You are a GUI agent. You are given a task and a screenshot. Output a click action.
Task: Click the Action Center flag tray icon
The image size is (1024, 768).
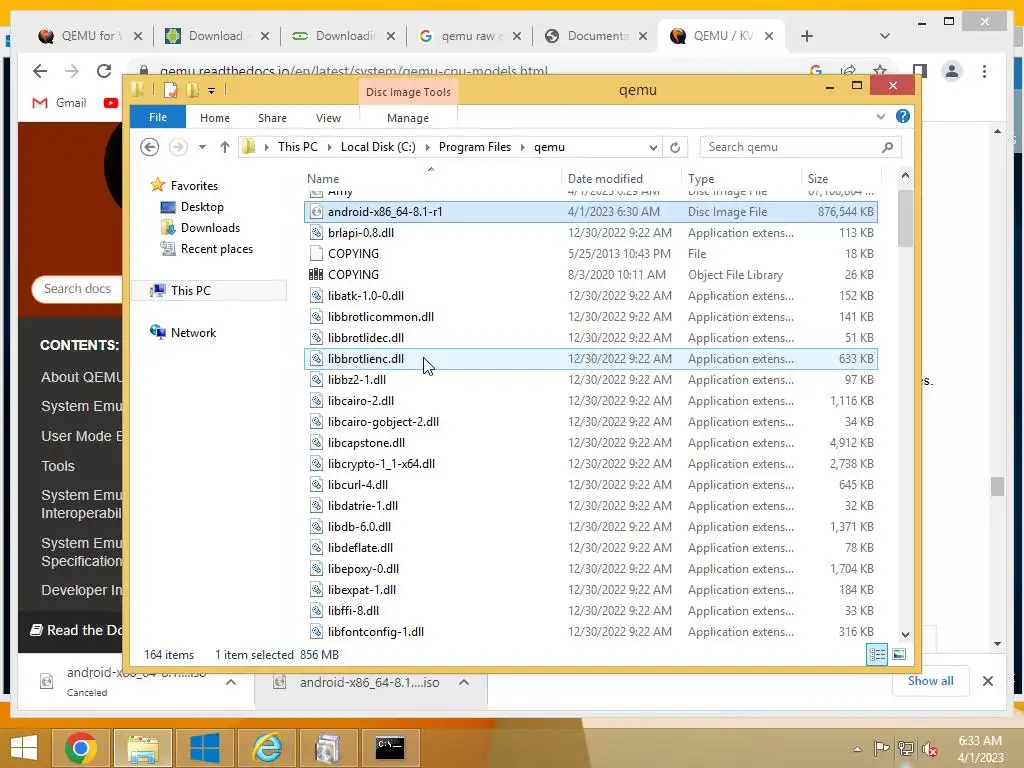coord(882,749)
